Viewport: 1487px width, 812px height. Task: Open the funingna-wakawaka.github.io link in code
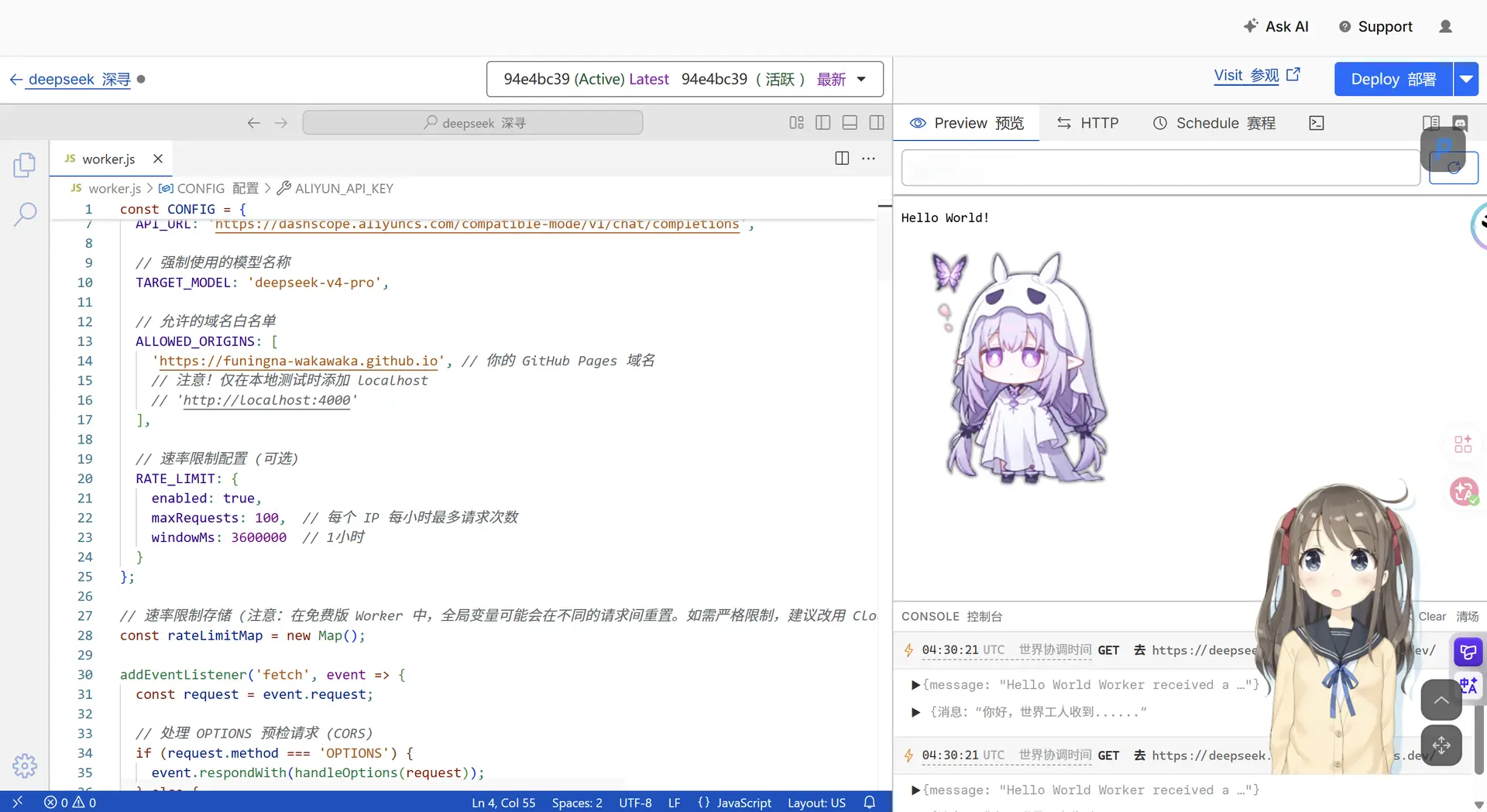(300, 361)
